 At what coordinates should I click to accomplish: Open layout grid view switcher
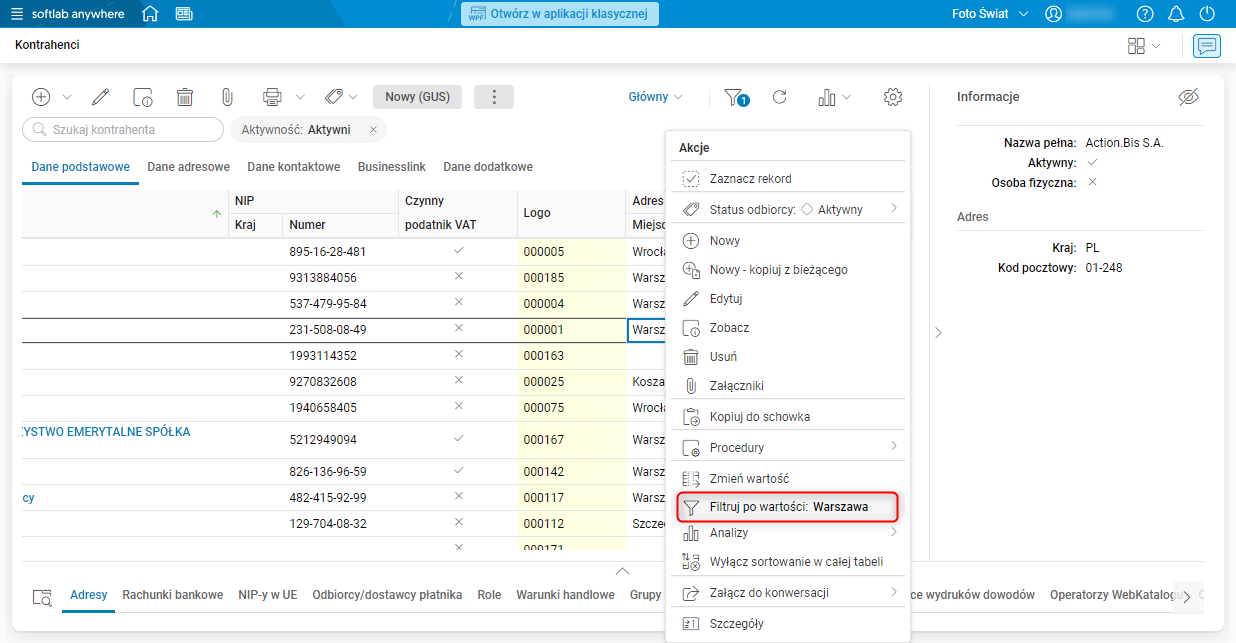click(1137, 46)
